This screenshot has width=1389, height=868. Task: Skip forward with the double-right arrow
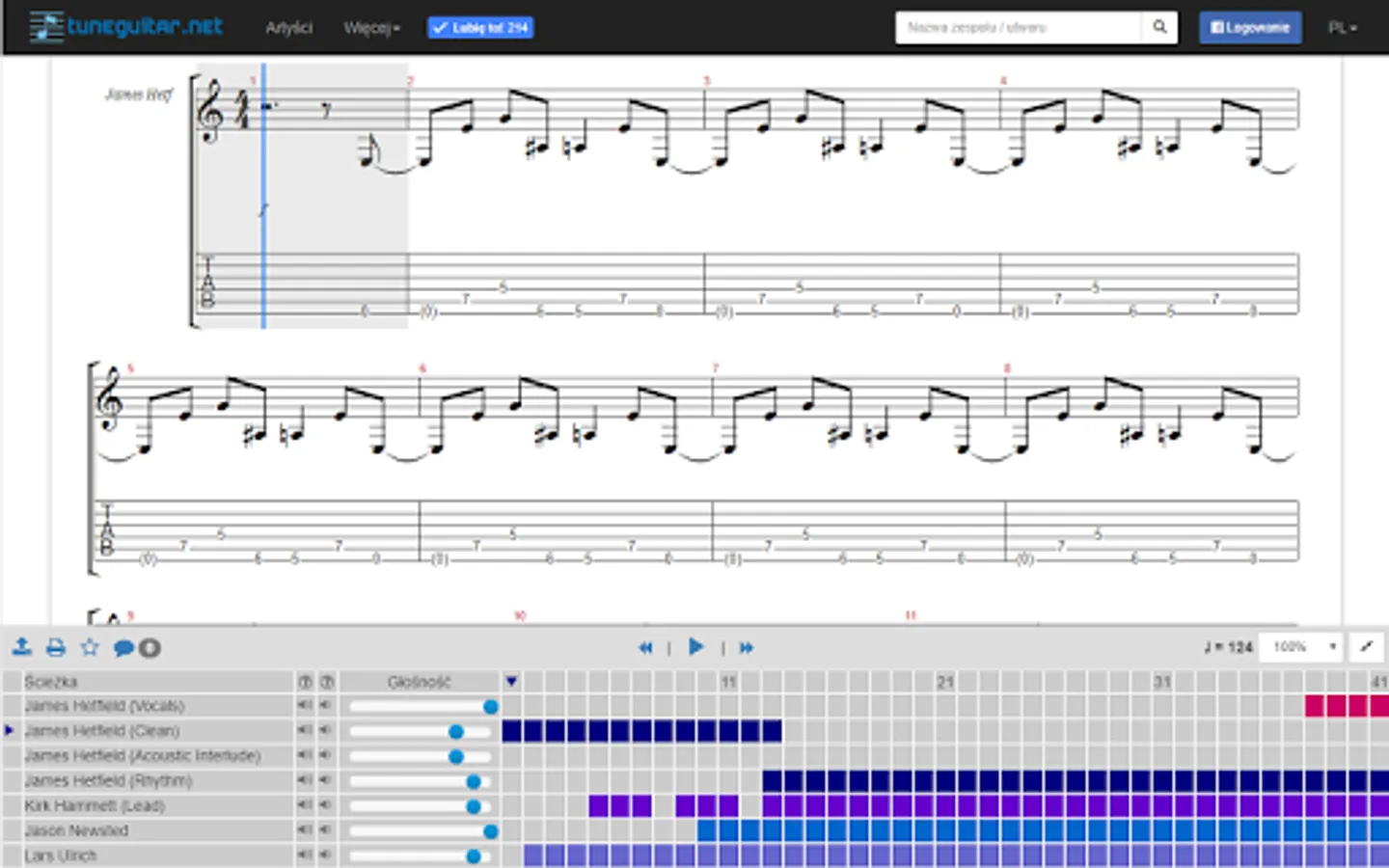coord(746,647)
